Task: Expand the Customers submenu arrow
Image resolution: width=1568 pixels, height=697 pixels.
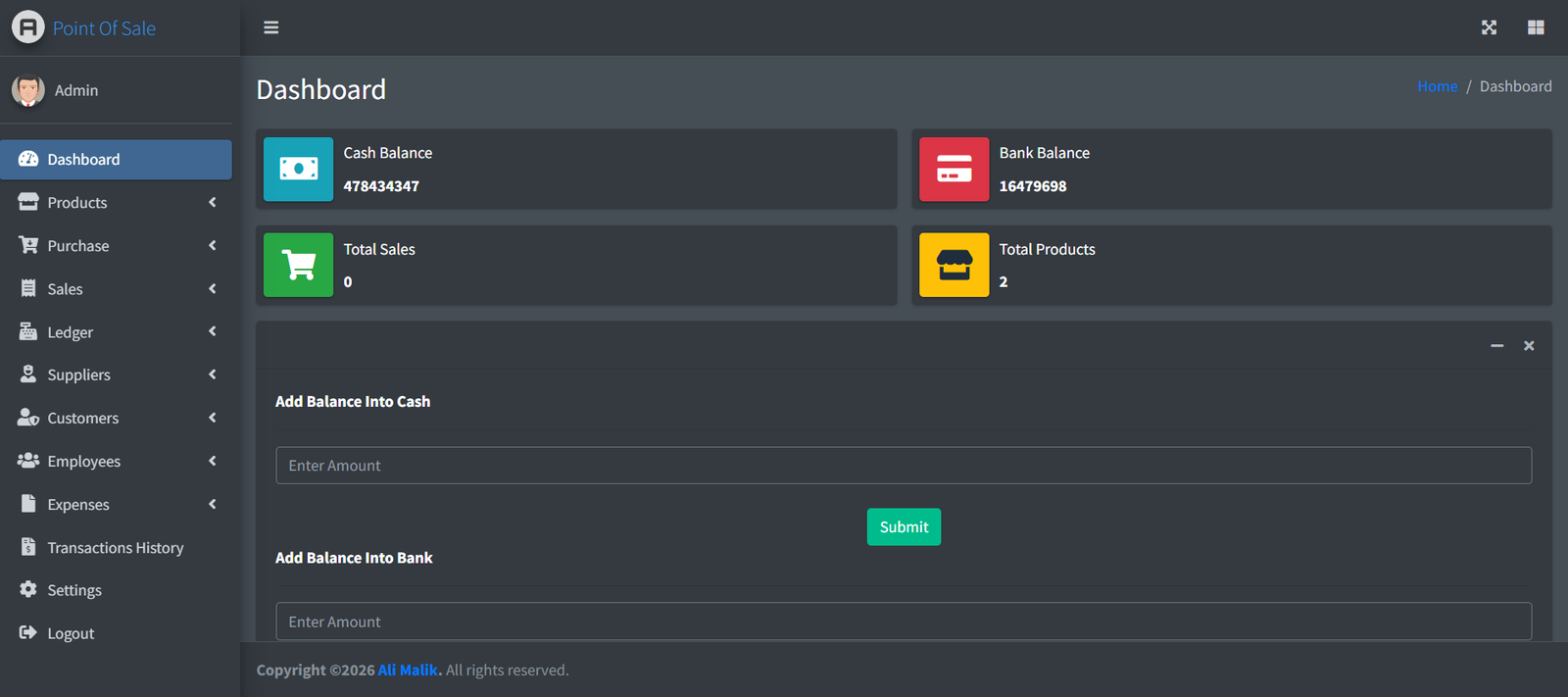Action: coord(212,418)
